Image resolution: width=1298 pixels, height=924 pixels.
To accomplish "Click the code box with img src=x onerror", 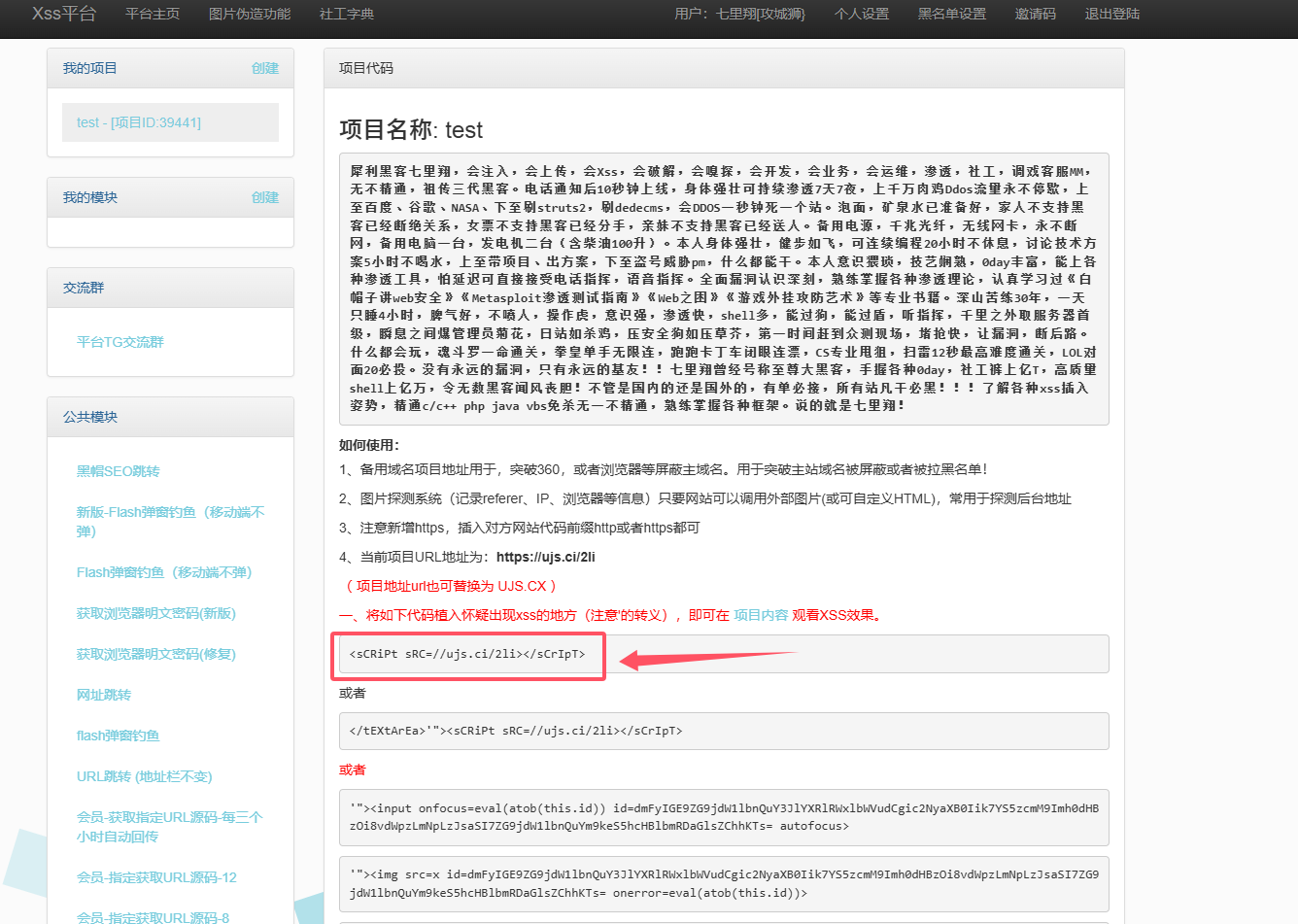I will pos(724,884).
